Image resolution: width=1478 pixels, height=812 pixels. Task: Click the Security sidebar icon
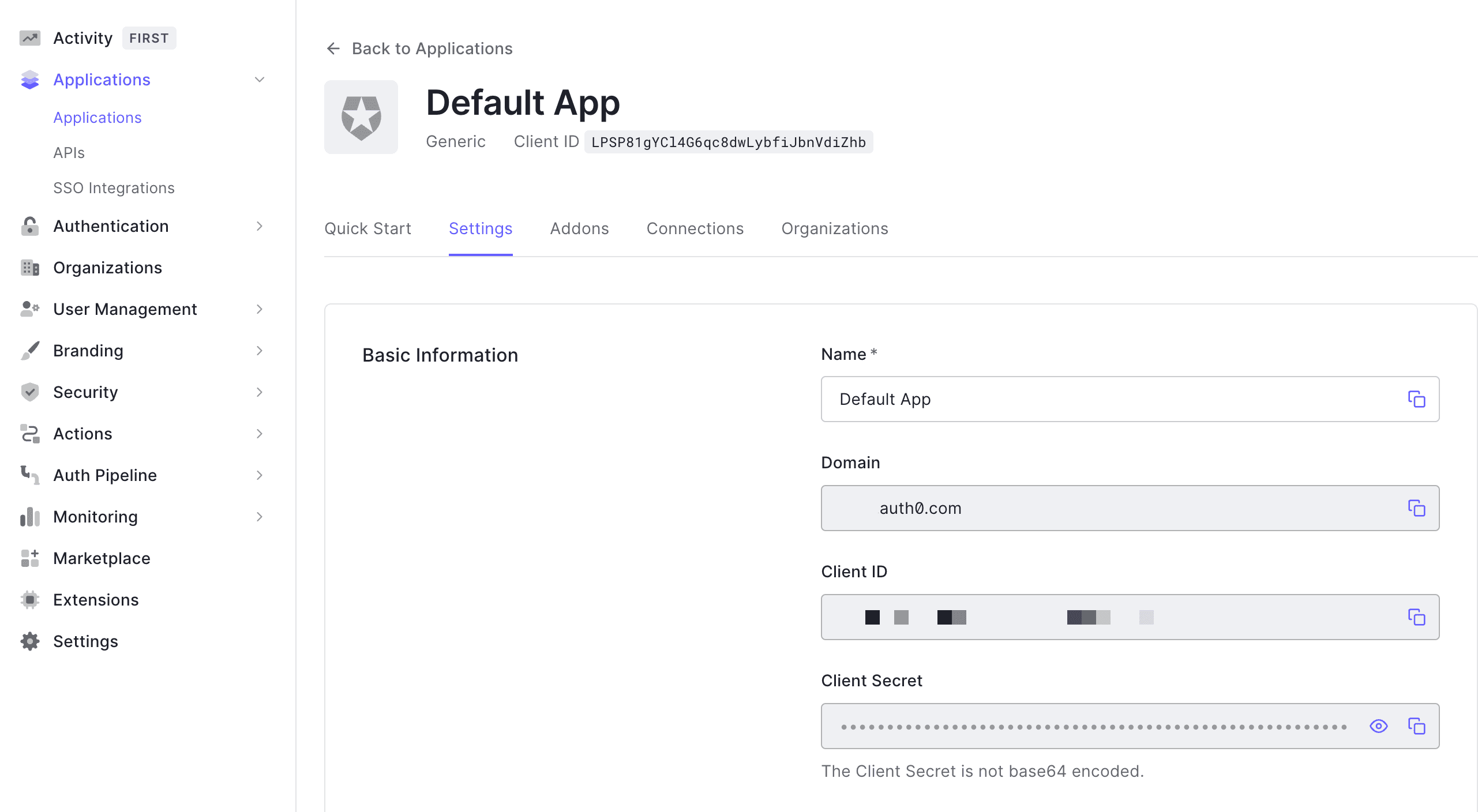[30, 392]
